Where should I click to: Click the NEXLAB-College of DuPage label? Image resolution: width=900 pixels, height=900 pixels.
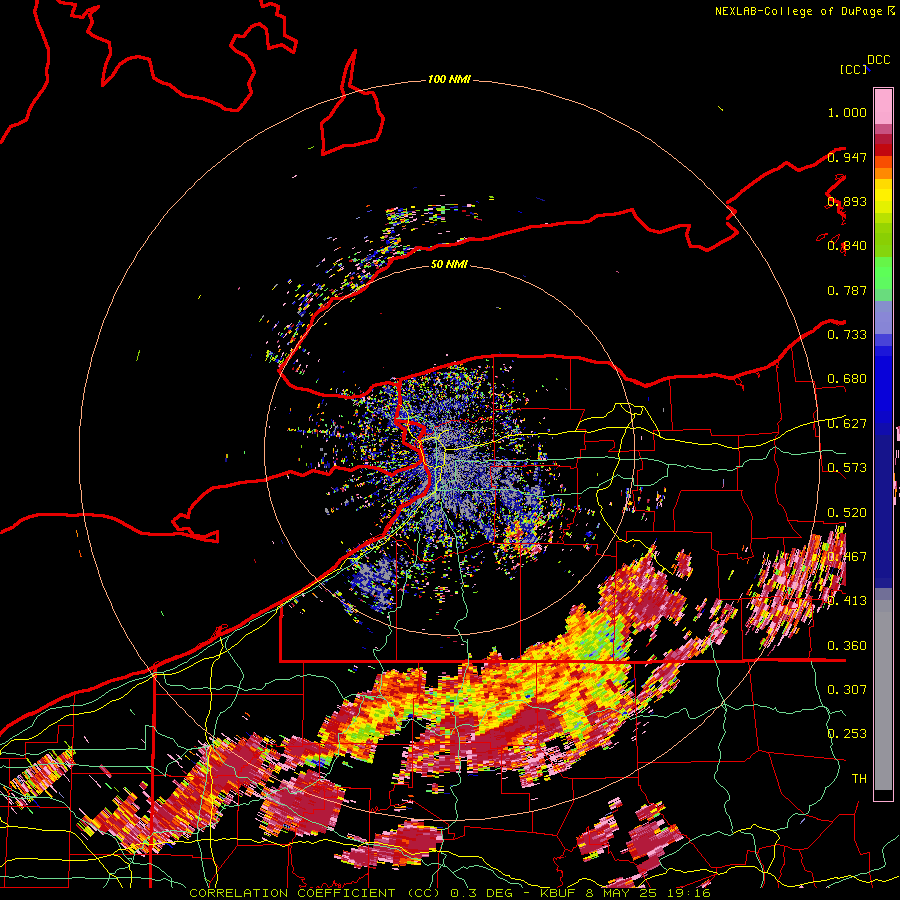point(798,11)
